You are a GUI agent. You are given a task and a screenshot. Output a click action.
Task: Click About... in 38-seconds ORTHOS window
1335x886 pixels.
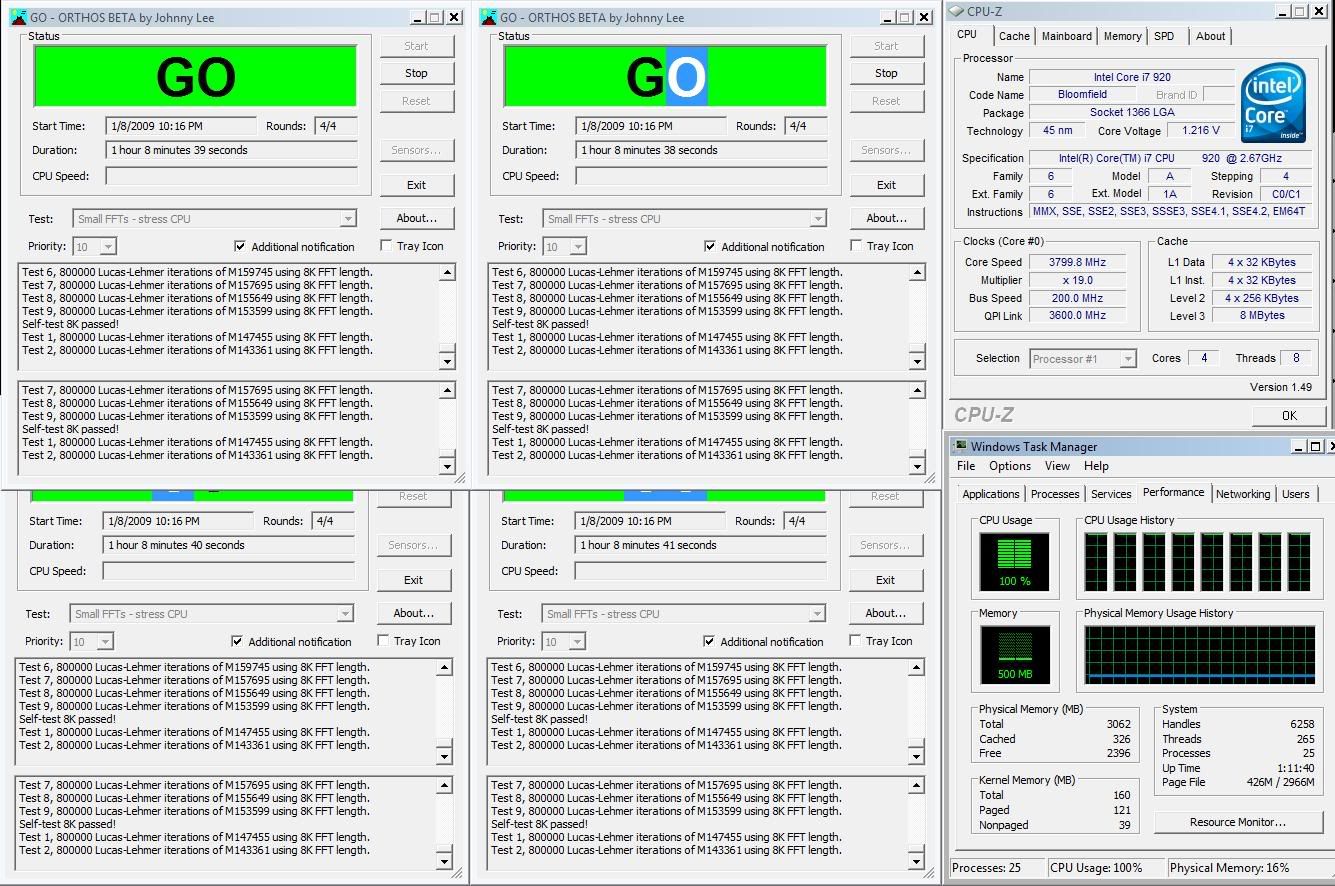[886, 218]
